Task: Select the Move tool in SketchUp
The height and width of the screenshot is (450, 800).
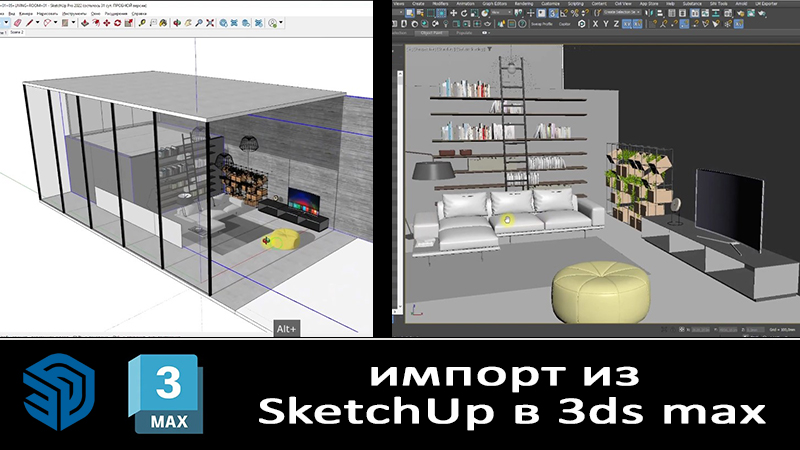Action: [x=107, y=23]
